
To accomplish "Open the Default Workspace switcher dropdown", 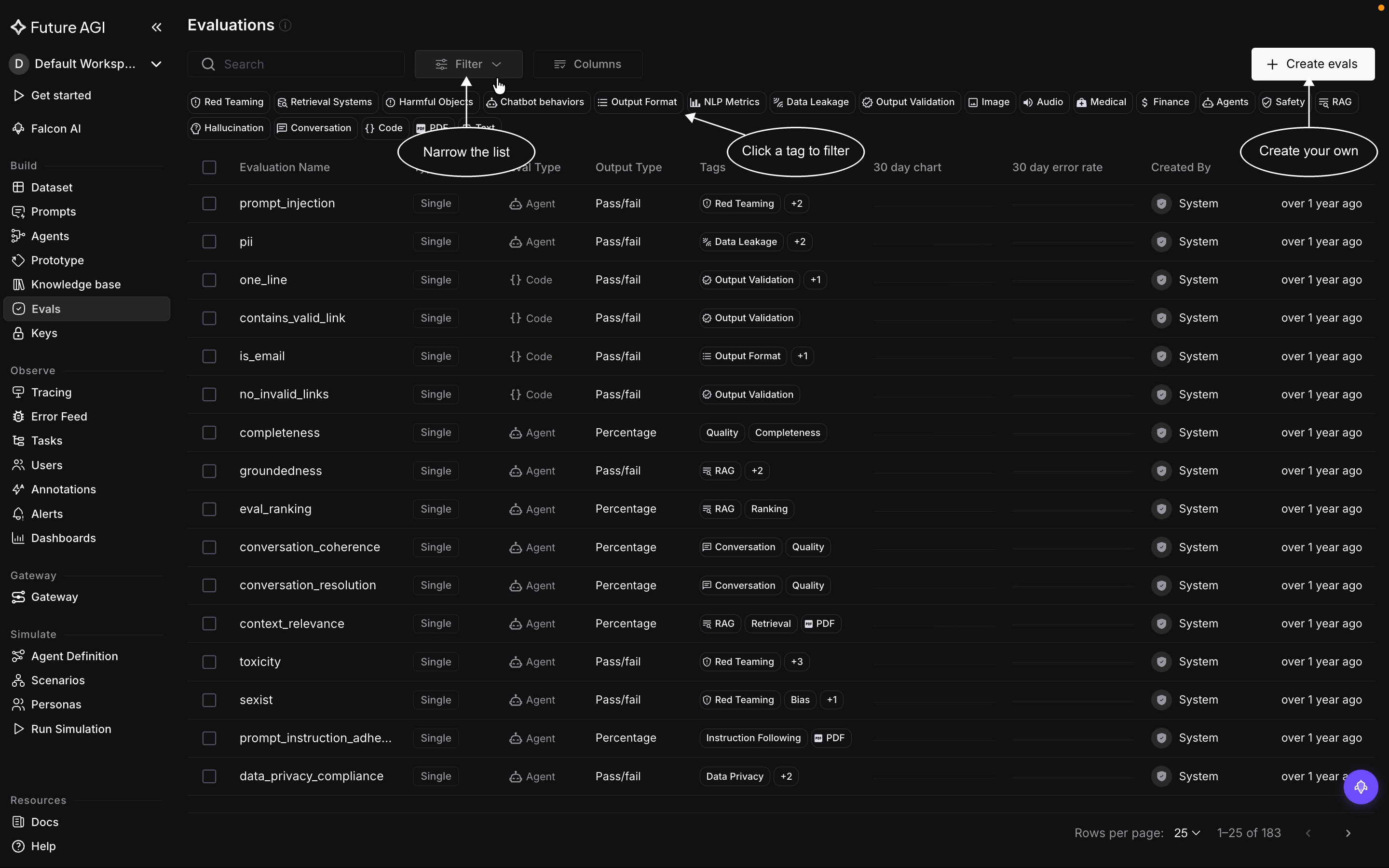I will click(86, 64).
